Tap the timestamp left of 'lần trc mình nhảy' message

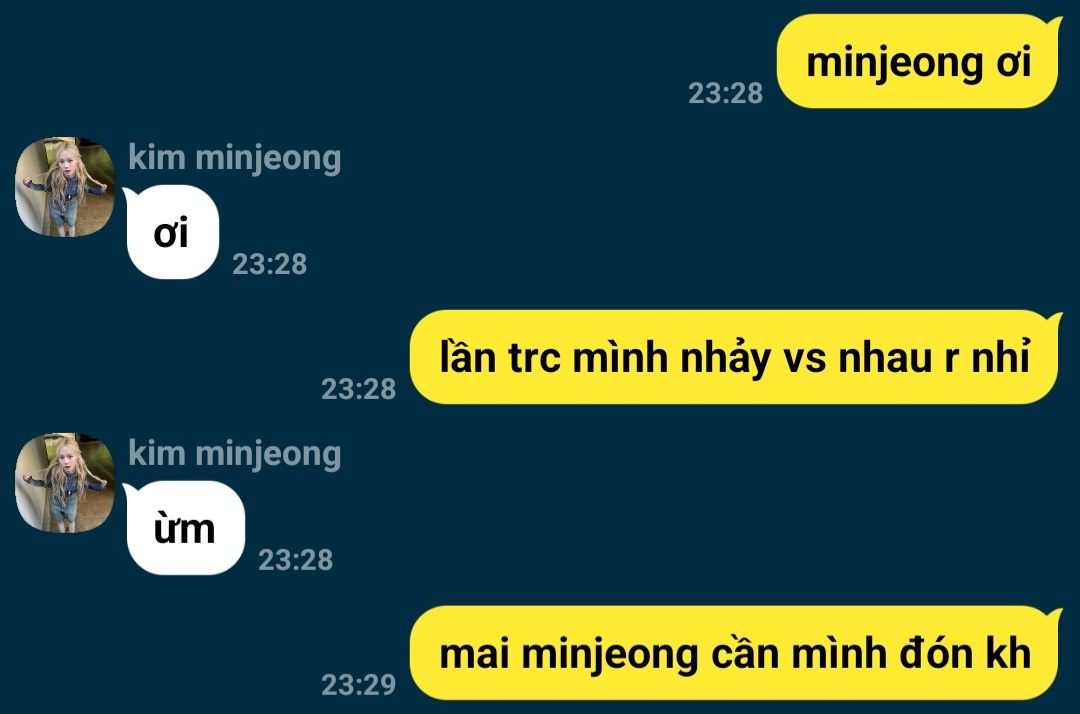[x=358, y=389]
